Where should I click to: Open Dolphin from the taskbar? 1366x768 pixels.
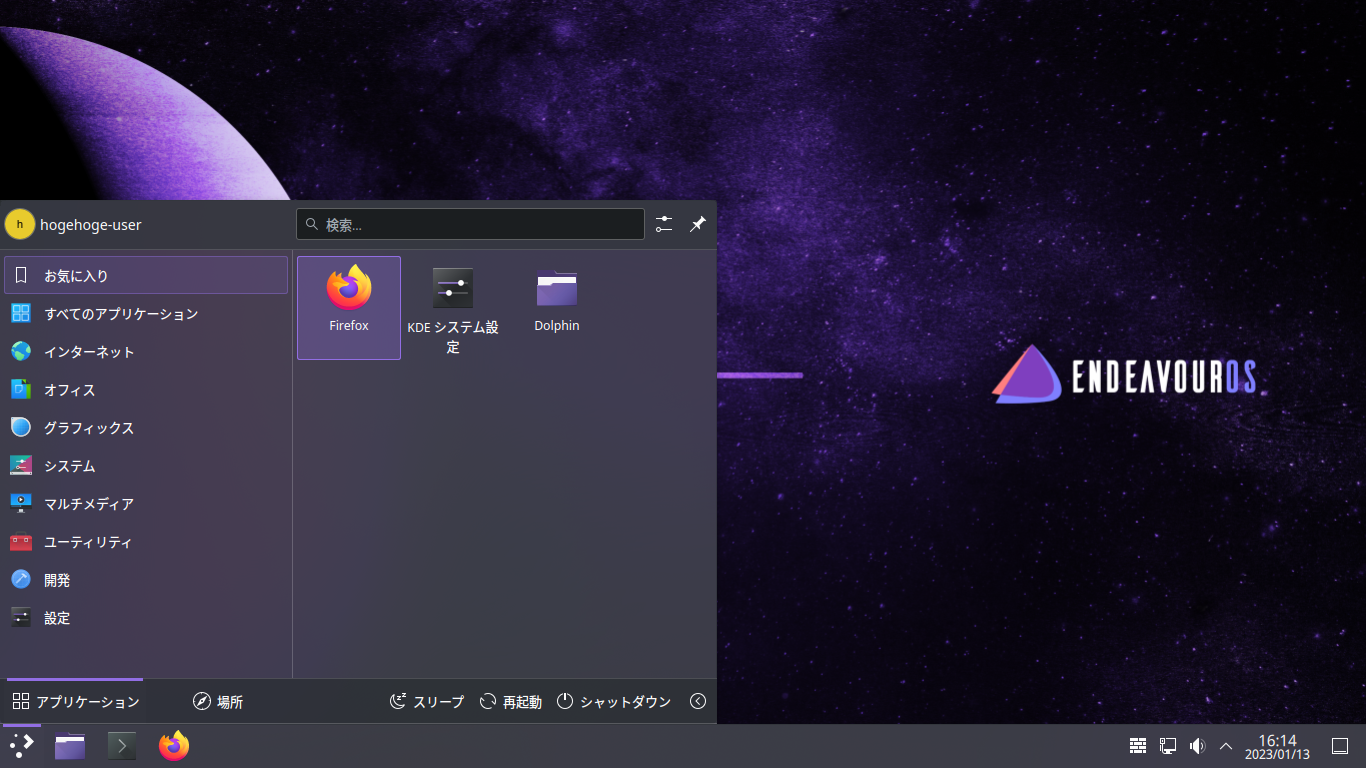tap(70, 746)
